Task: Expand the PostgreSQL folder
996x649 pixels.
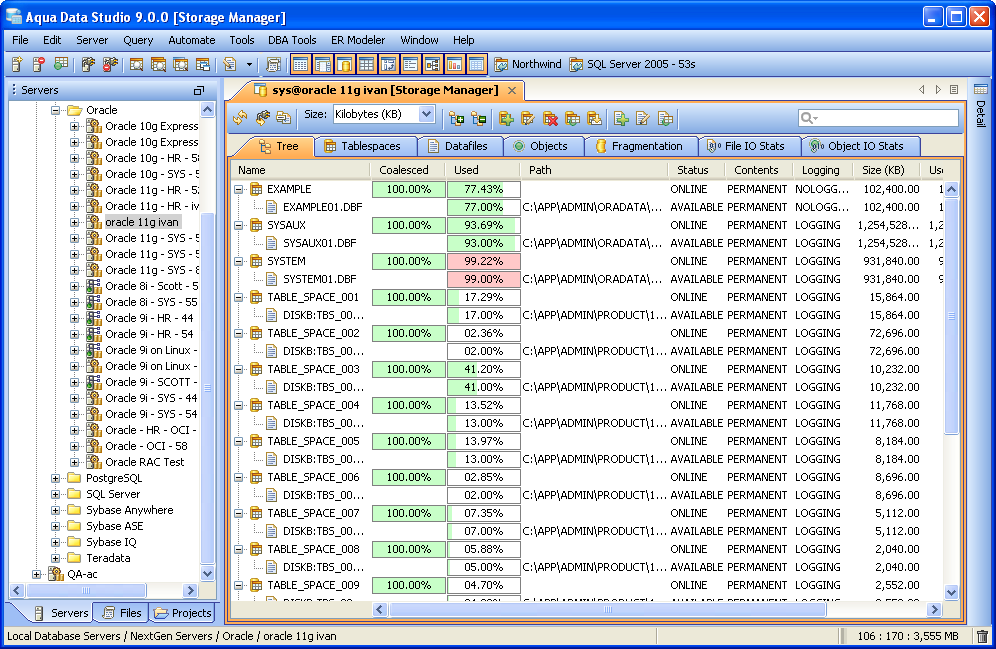Action: coord(55,478)
